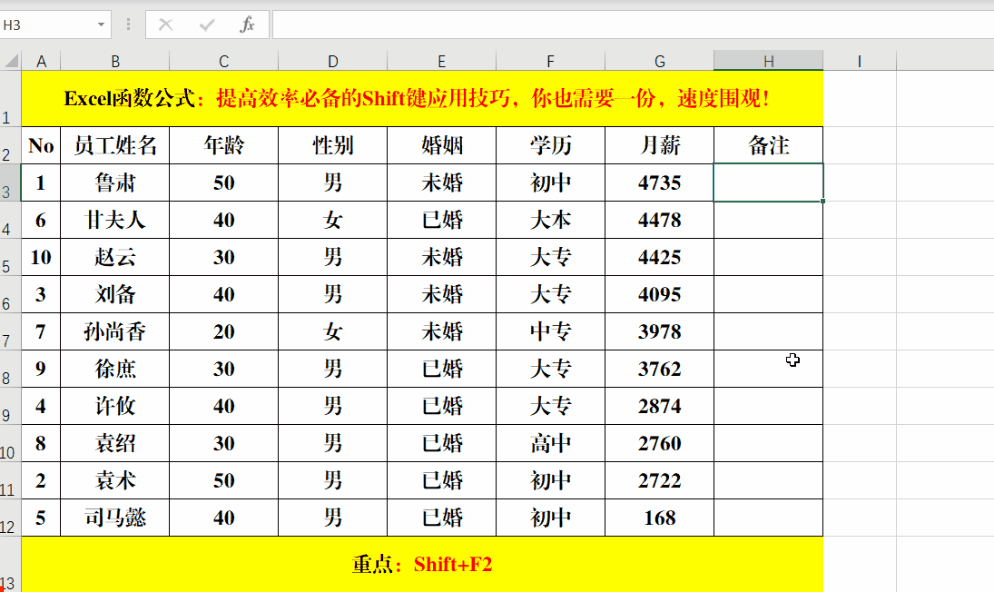Click the empty 备注 cell in 司马懿's row

tap(768, 518)
